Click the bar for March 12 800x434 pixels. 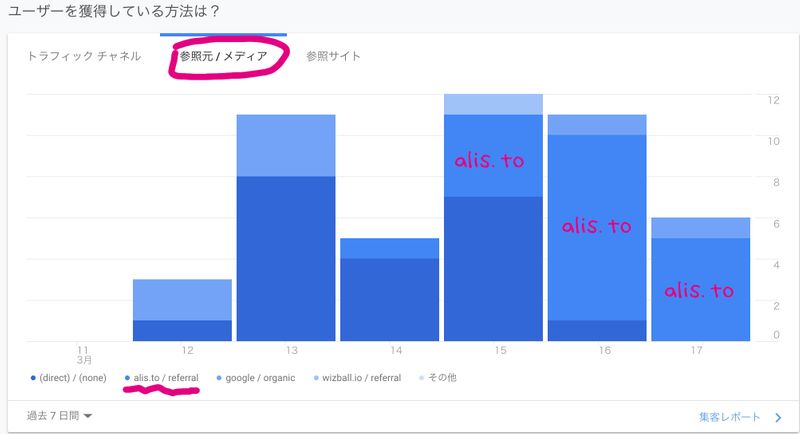(x=182, y=310)
